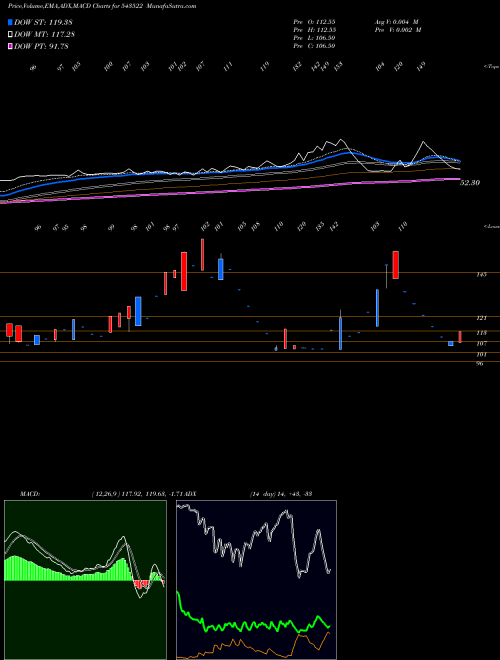Click the magenta DOW PT legend swatch
Viewport: 500px width, 660px height.
coord(11,46)
